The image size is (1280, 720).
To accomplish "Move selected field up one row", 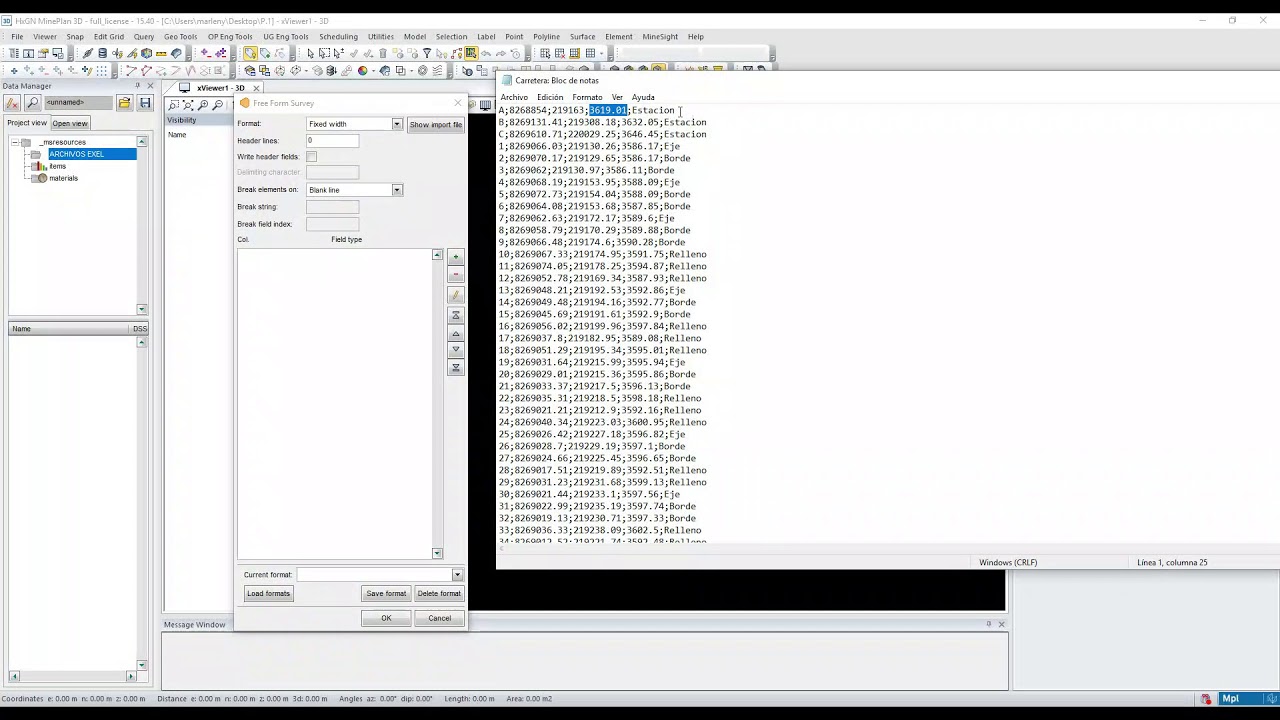I will [x=455, y=333].
